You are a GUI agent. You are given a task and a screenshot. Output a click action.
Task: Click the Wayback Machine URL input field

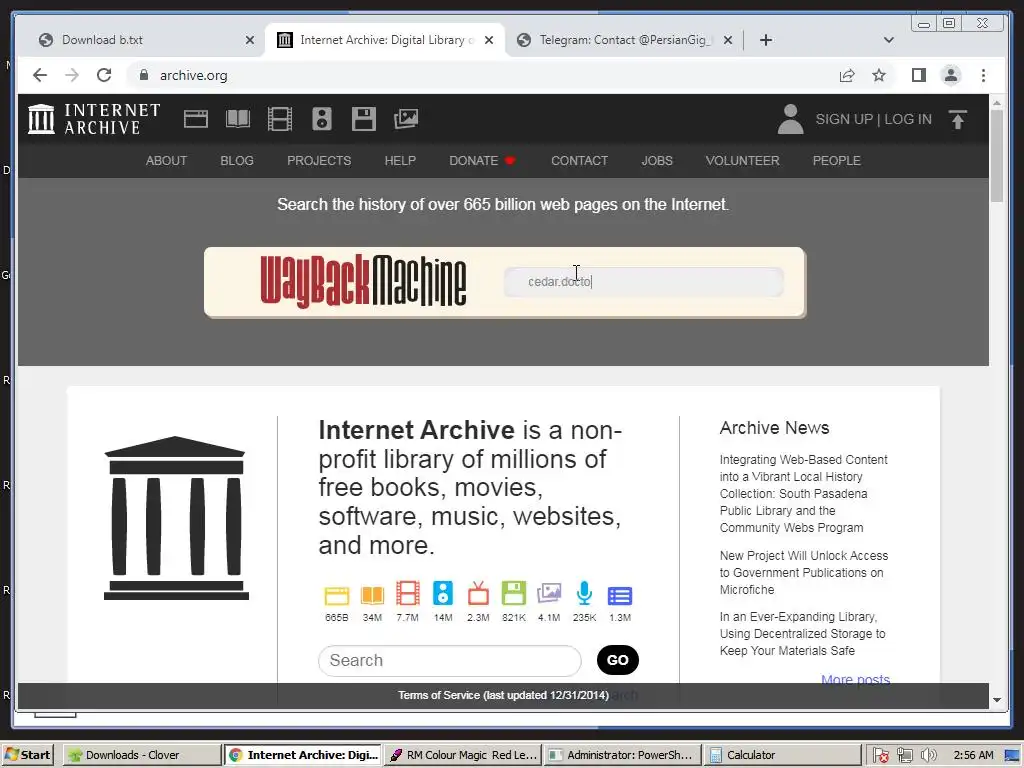643,282
